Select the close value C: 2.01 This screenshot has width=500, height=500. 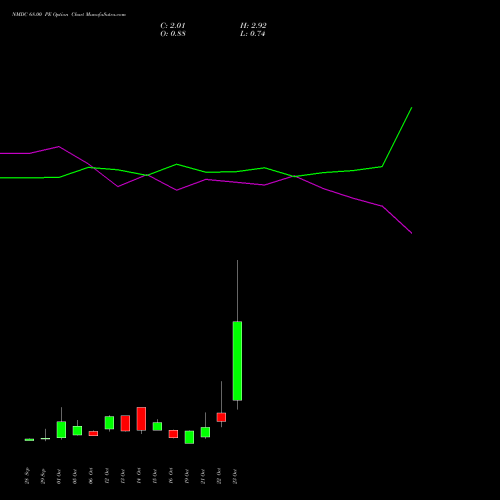[173, 26]
